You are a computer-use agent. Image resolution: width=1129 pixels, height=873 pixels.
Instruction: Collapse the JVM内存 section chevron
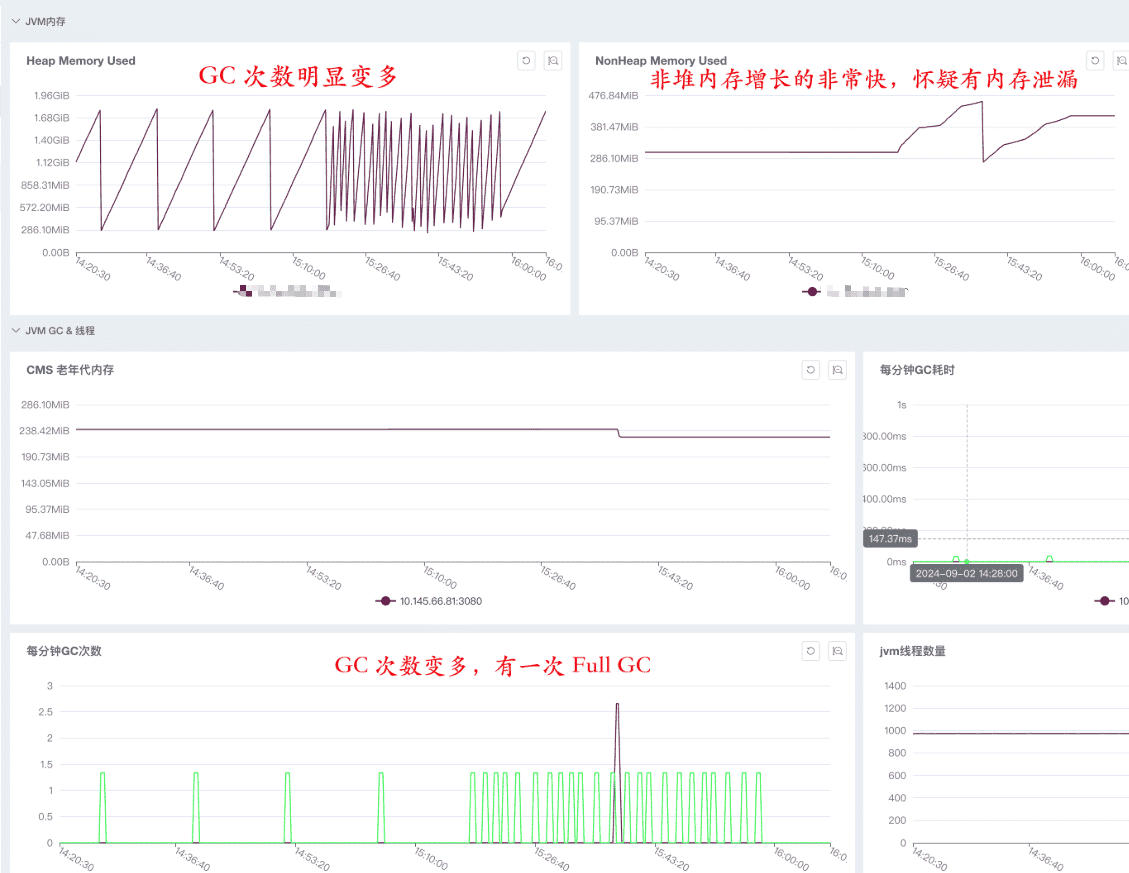(x=15, y=21)
